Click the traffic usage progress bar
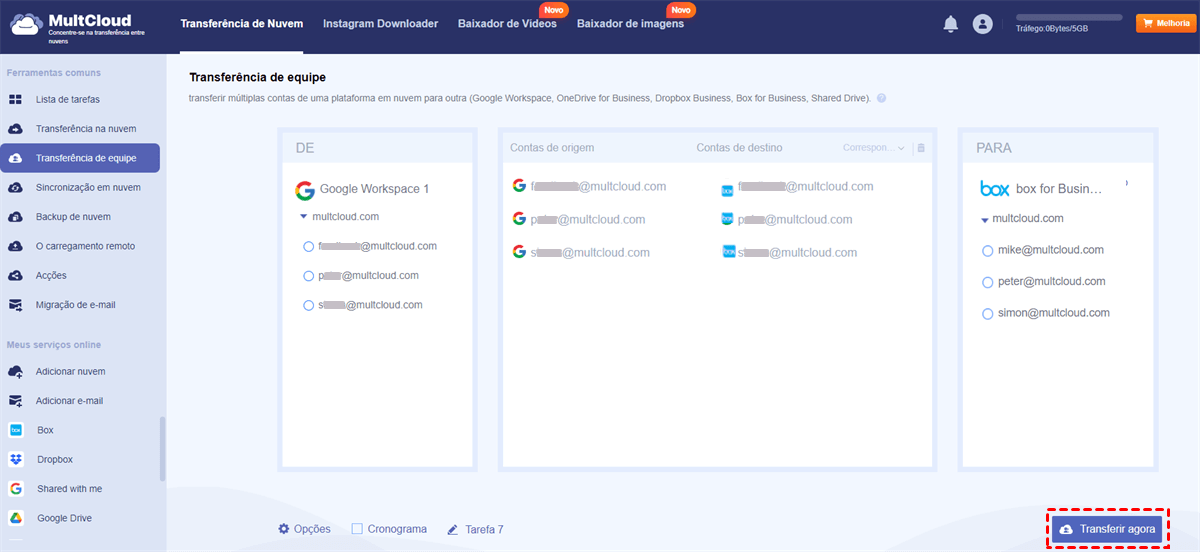1200x552 pixels. (x=1069, y=17)
